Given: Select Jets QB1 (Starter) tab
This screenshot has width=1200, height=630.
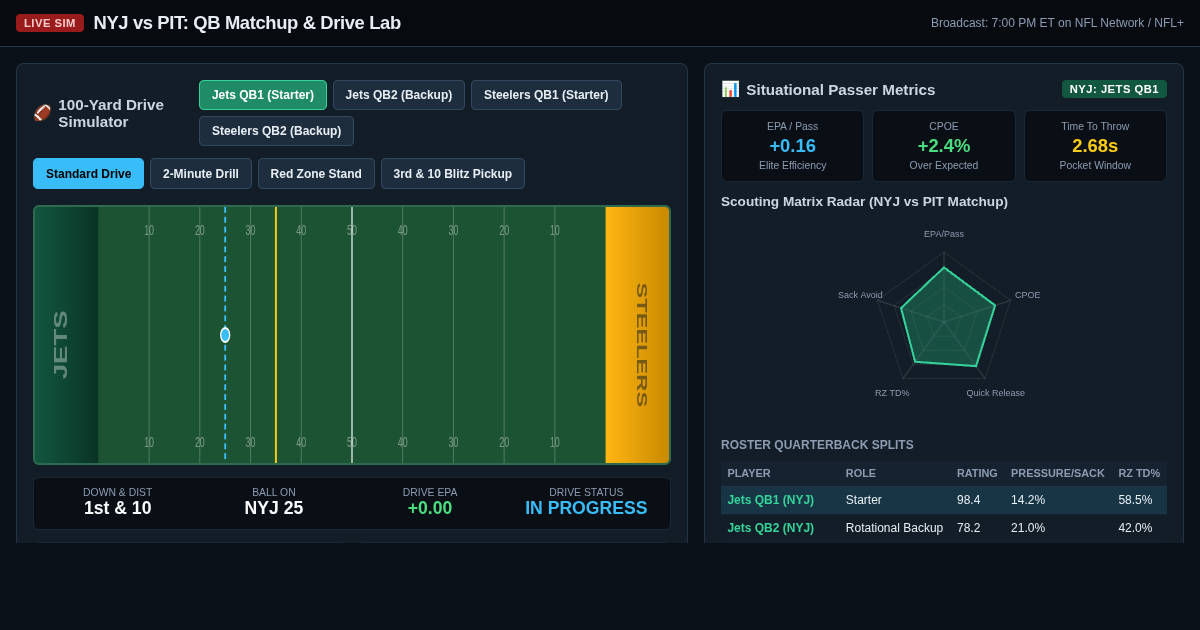Looking at the screenshot, I should (x=263, y=95).
